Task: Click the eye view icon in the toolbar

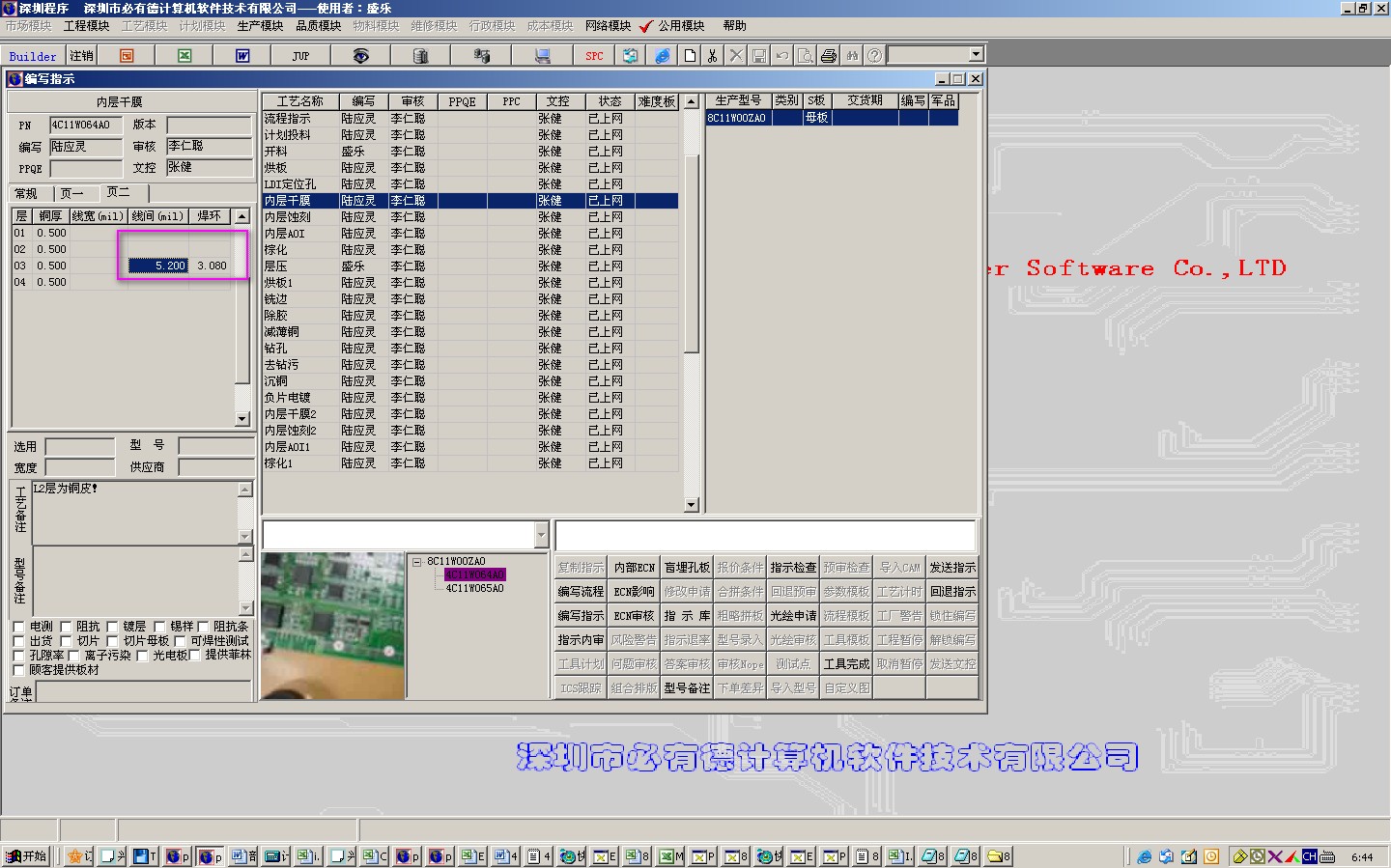Action: coord(360,56)
